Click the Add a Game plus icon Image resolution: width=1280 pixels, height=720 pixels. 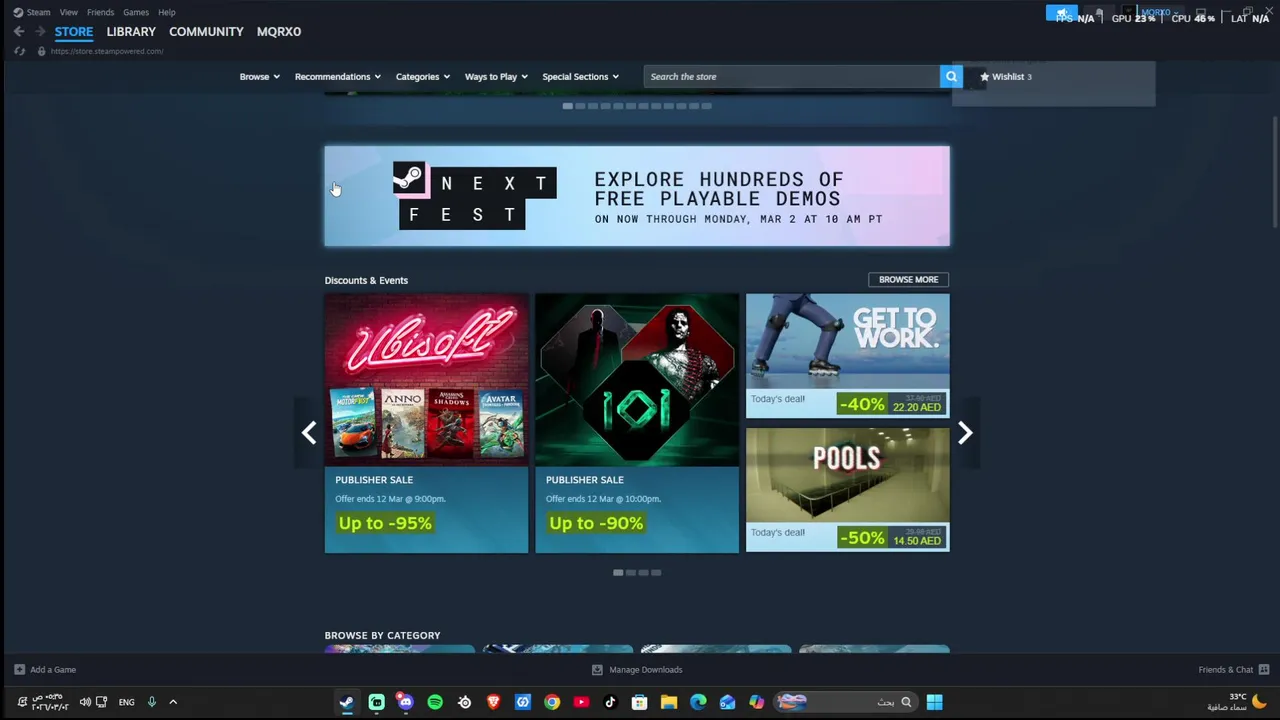[x=19, y=670]
